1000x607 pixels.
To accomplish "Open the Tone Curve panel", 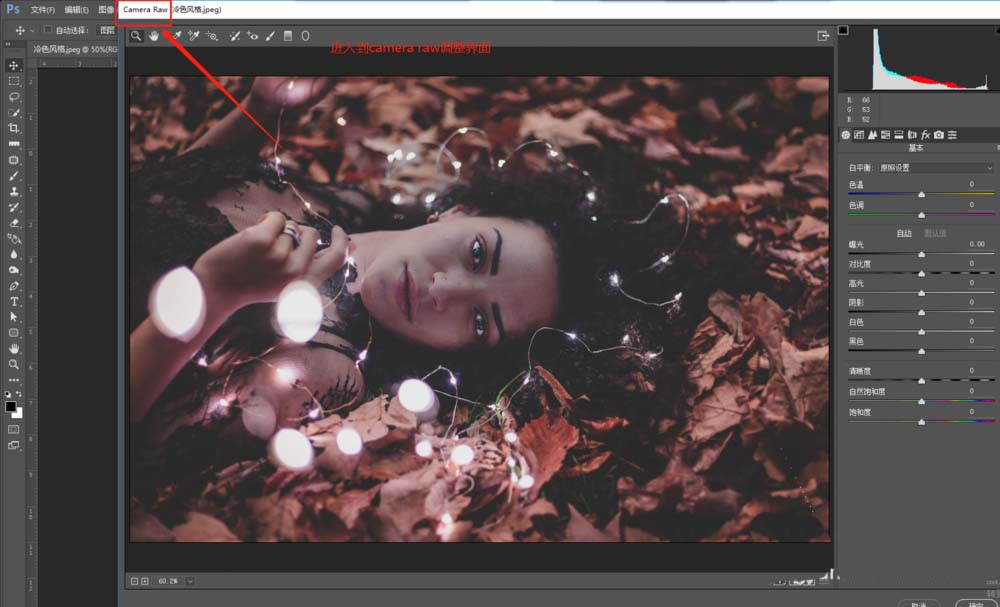I will 859,135.
